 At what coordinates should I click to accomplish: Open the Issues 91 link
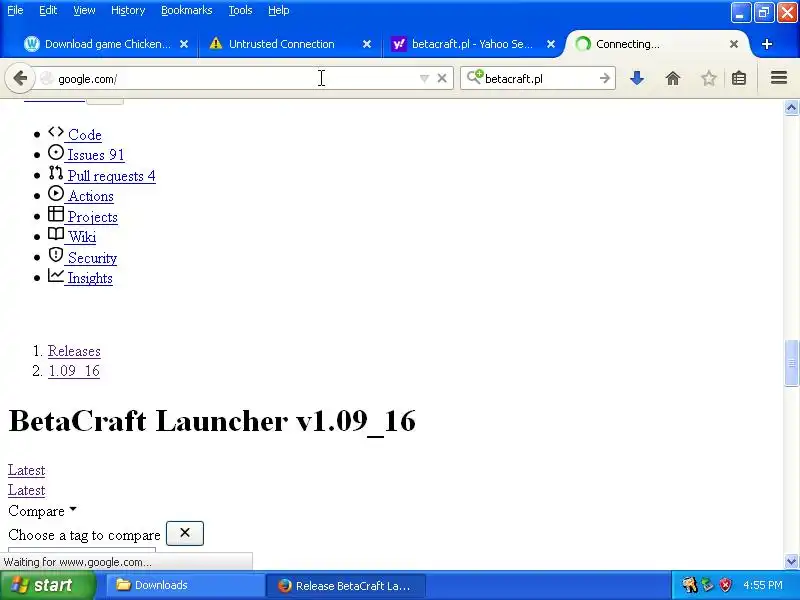coord(96,155)
